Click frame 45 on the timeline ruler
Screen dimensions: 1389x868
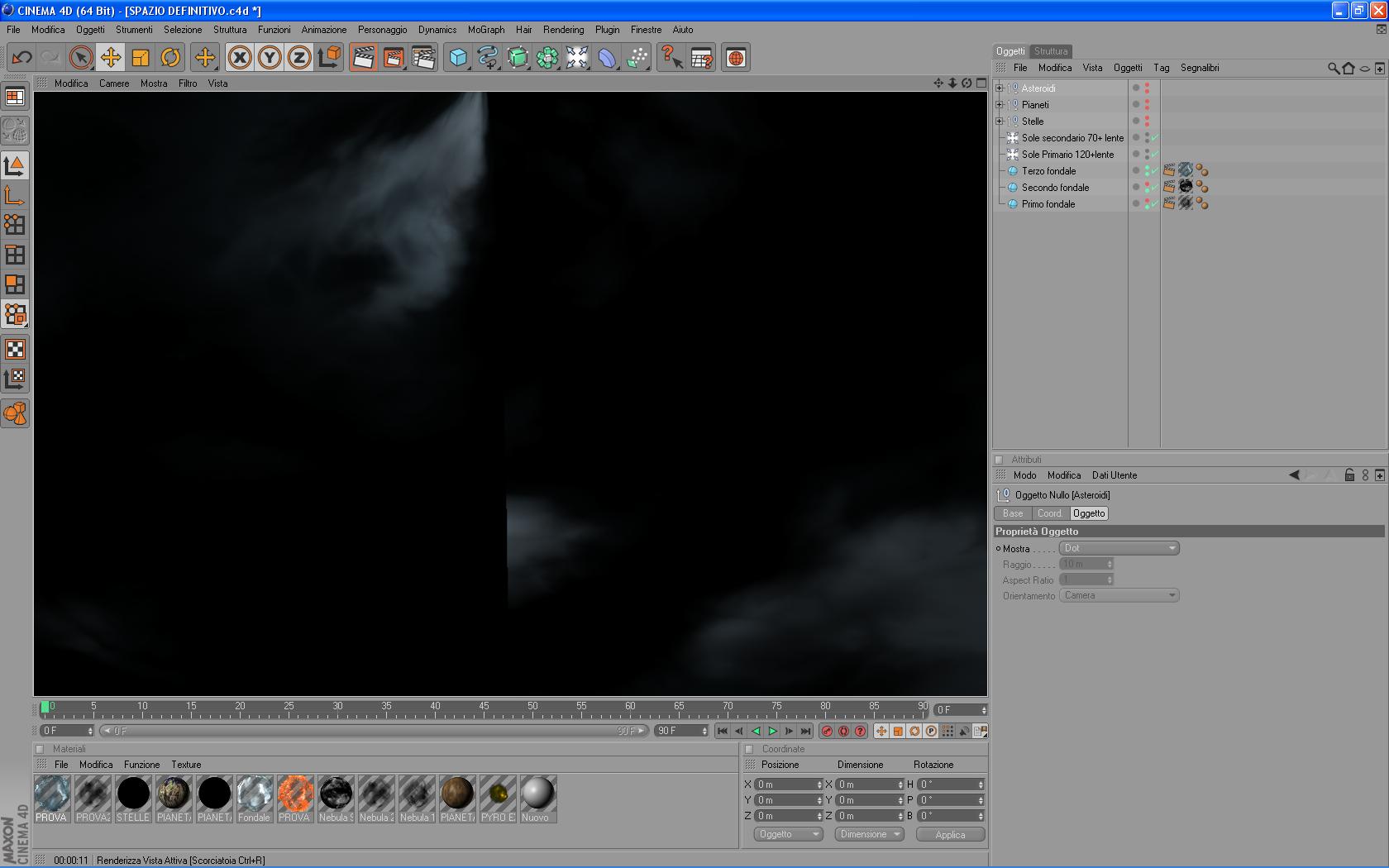484,709
